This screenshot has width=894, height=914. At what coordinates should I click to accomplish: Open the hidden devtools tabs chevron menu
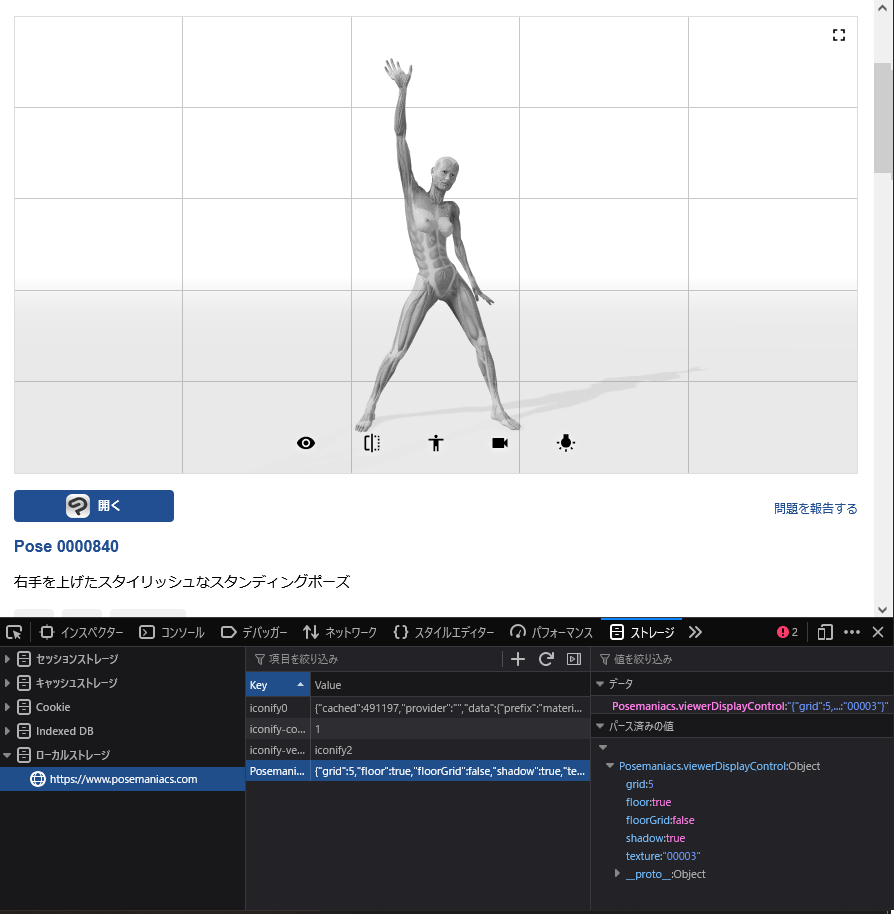tap(695, 632)
